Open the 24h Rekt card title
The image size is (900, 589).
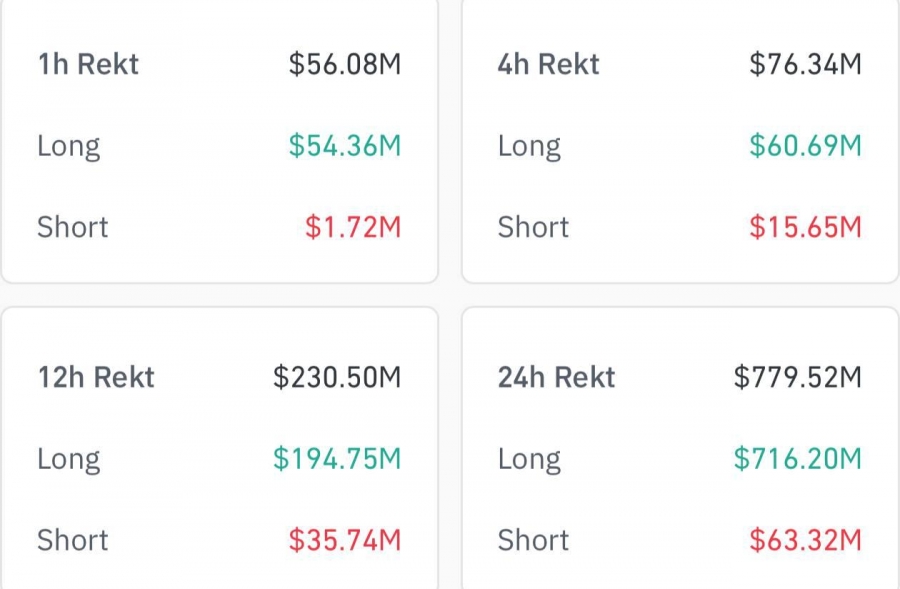click(556, 378)
